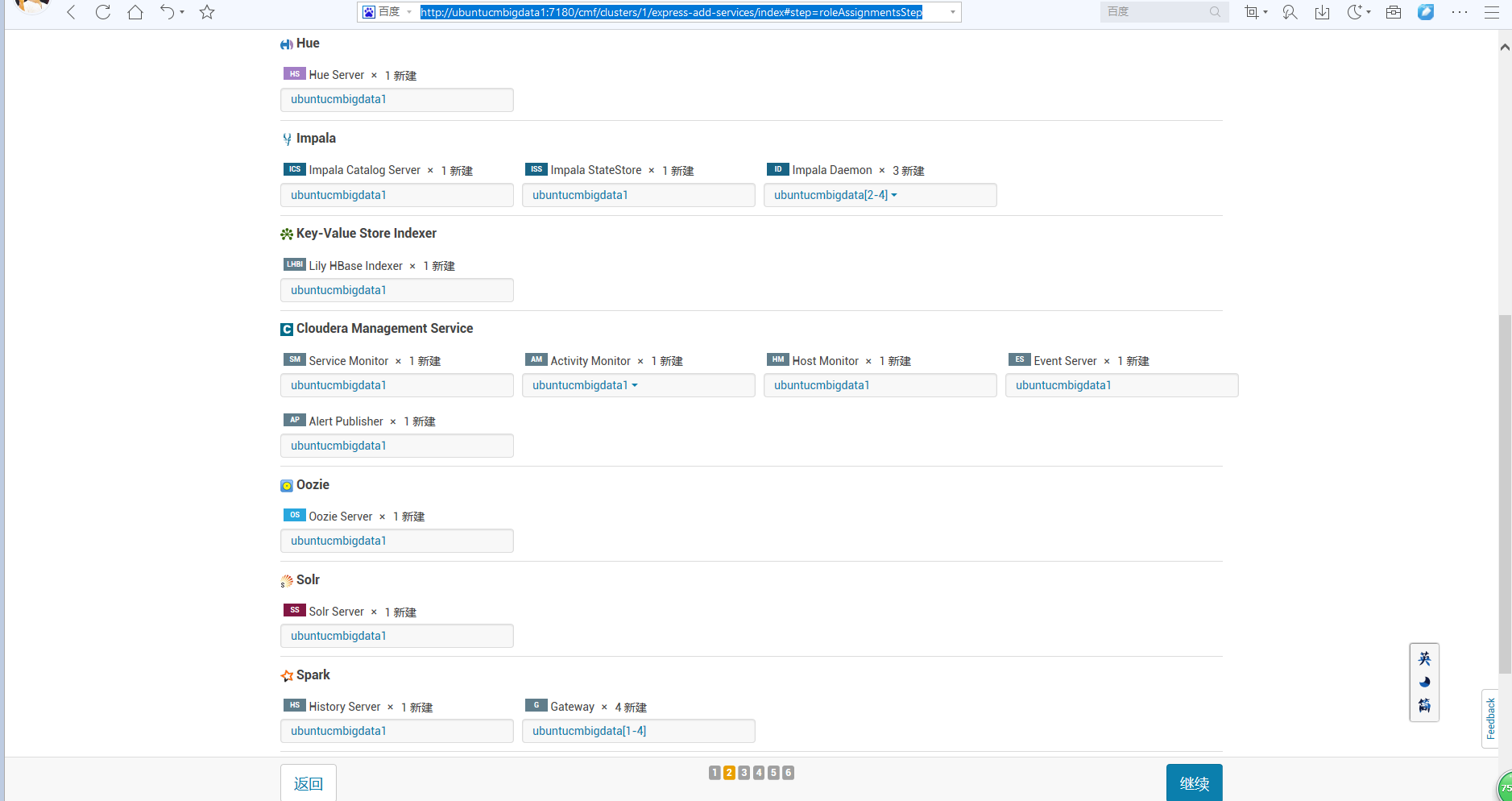The width and height of the screenshot is (1512, 801).
Task: Click the undo/restore tab icon
Action: 168,12
